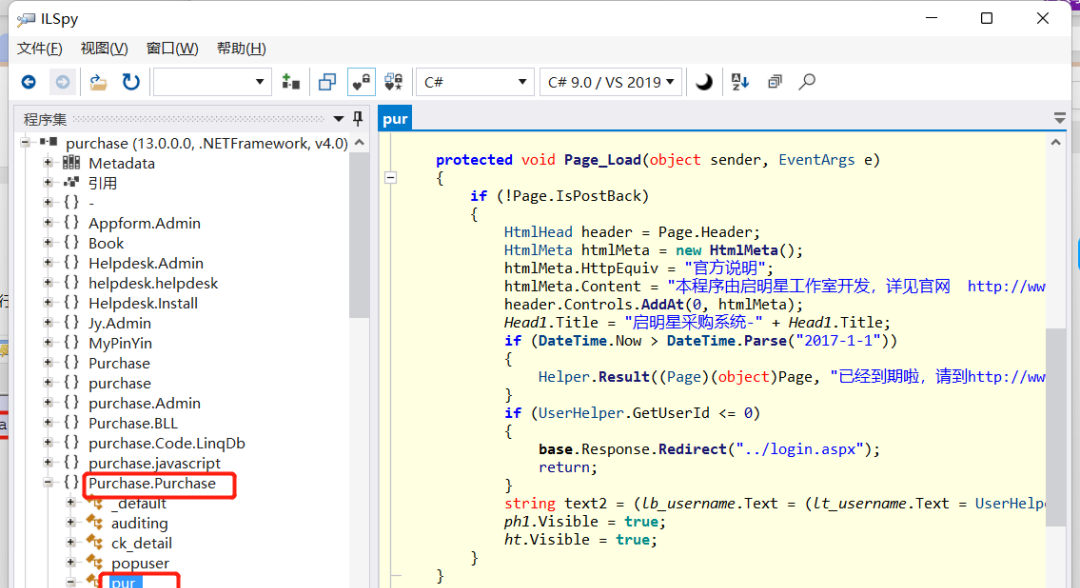Collapse the Page_Load code block

click(391, 178)
